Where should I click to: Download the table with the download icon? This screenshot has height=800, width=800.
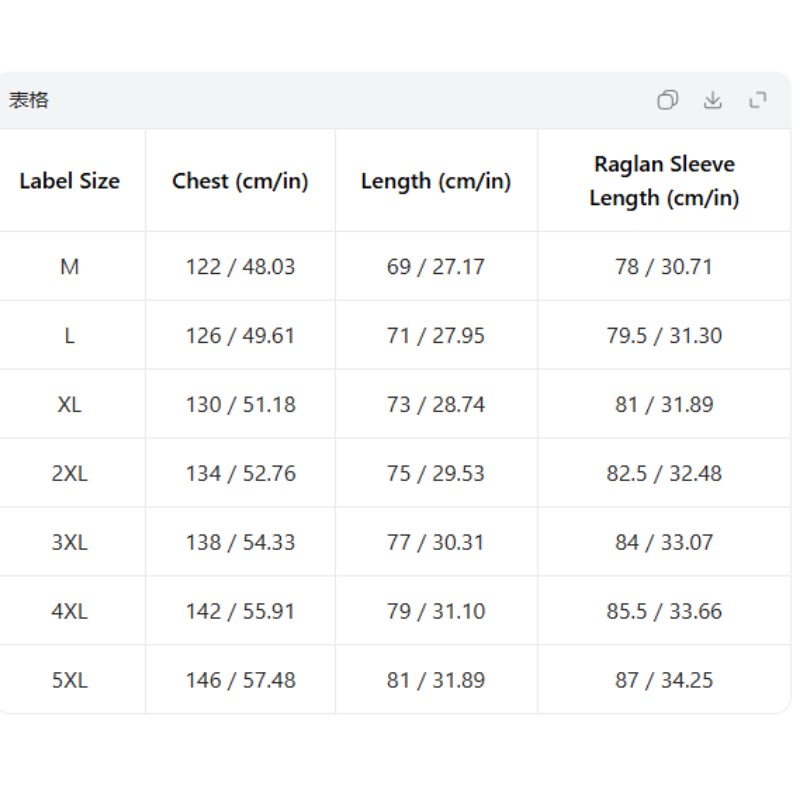[712, 100]
